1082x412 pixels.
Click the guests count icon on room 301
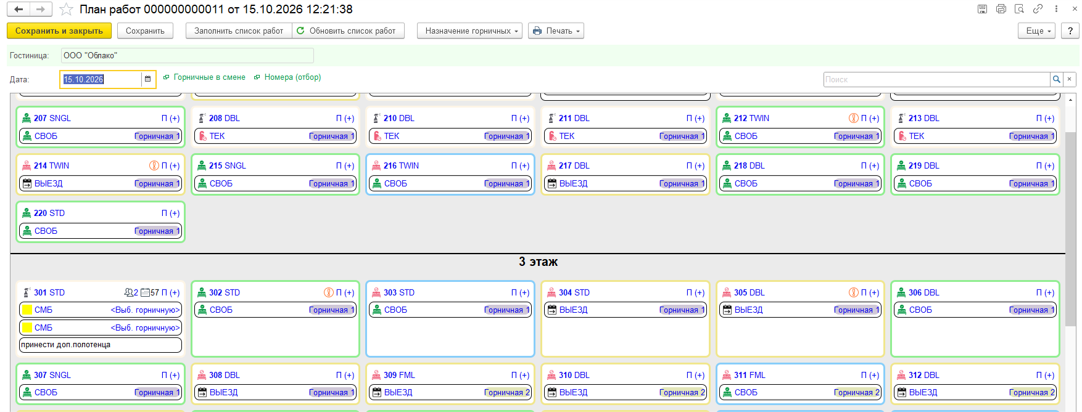131,293
